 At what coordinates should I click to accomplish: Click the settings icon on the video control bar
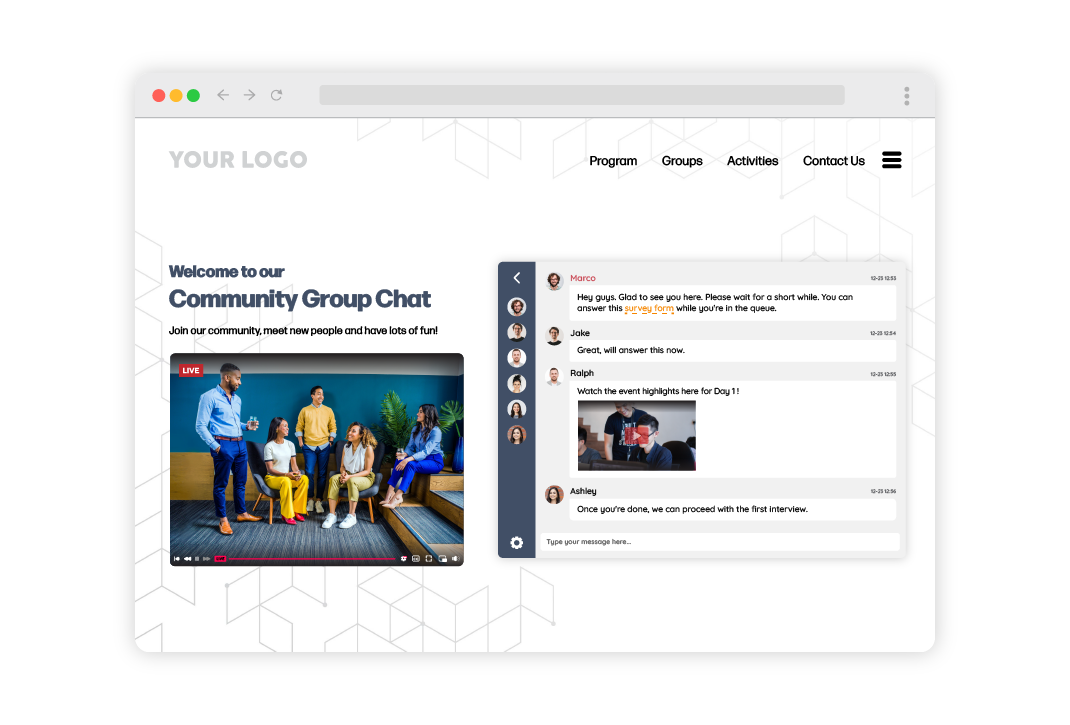pos(404,558)
